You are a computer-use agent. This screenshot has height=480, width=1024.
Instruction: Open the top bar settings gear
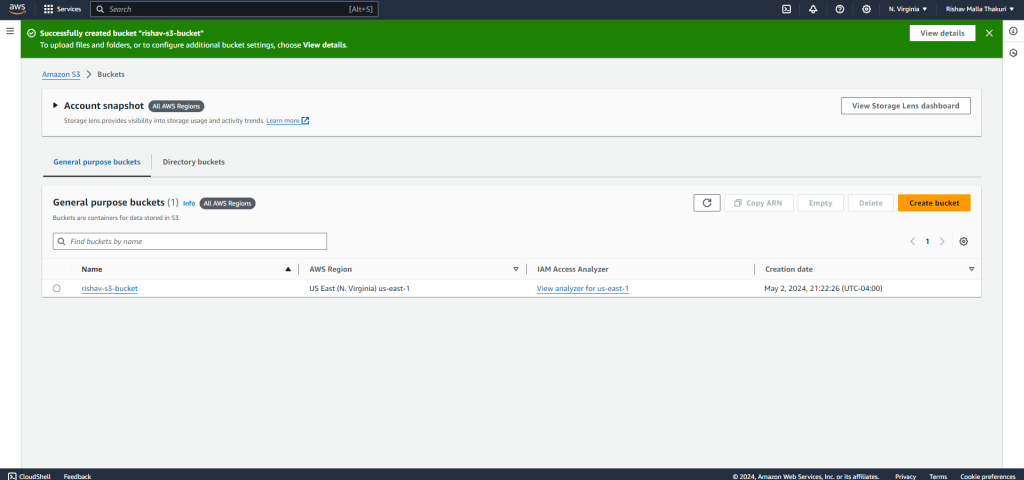tap(866, 9)
